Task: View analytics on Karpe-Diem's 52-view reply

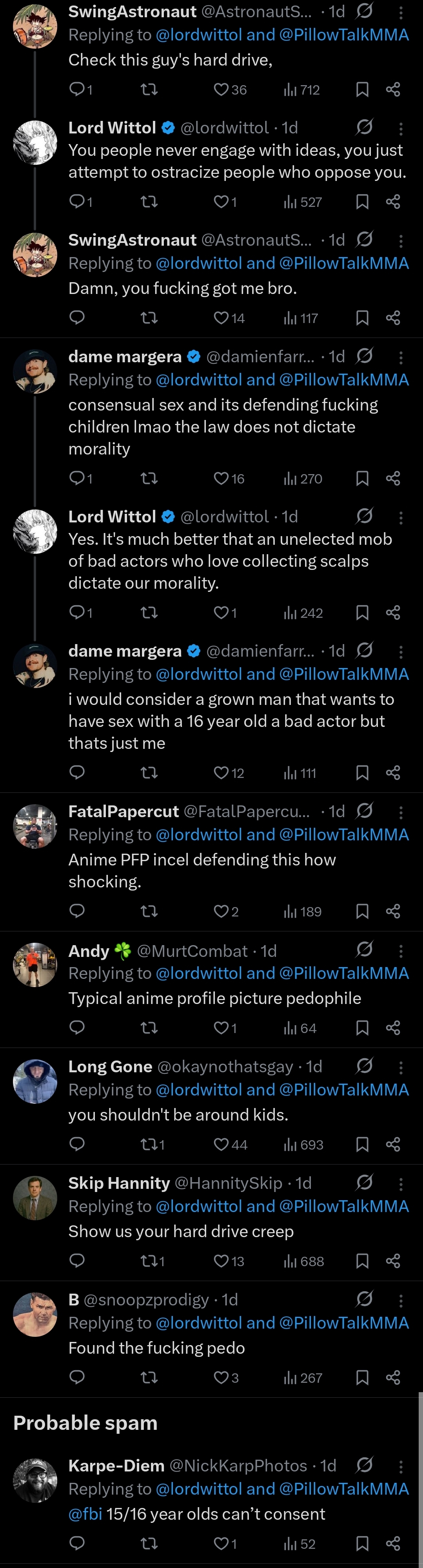Action: pos(300,1543)
